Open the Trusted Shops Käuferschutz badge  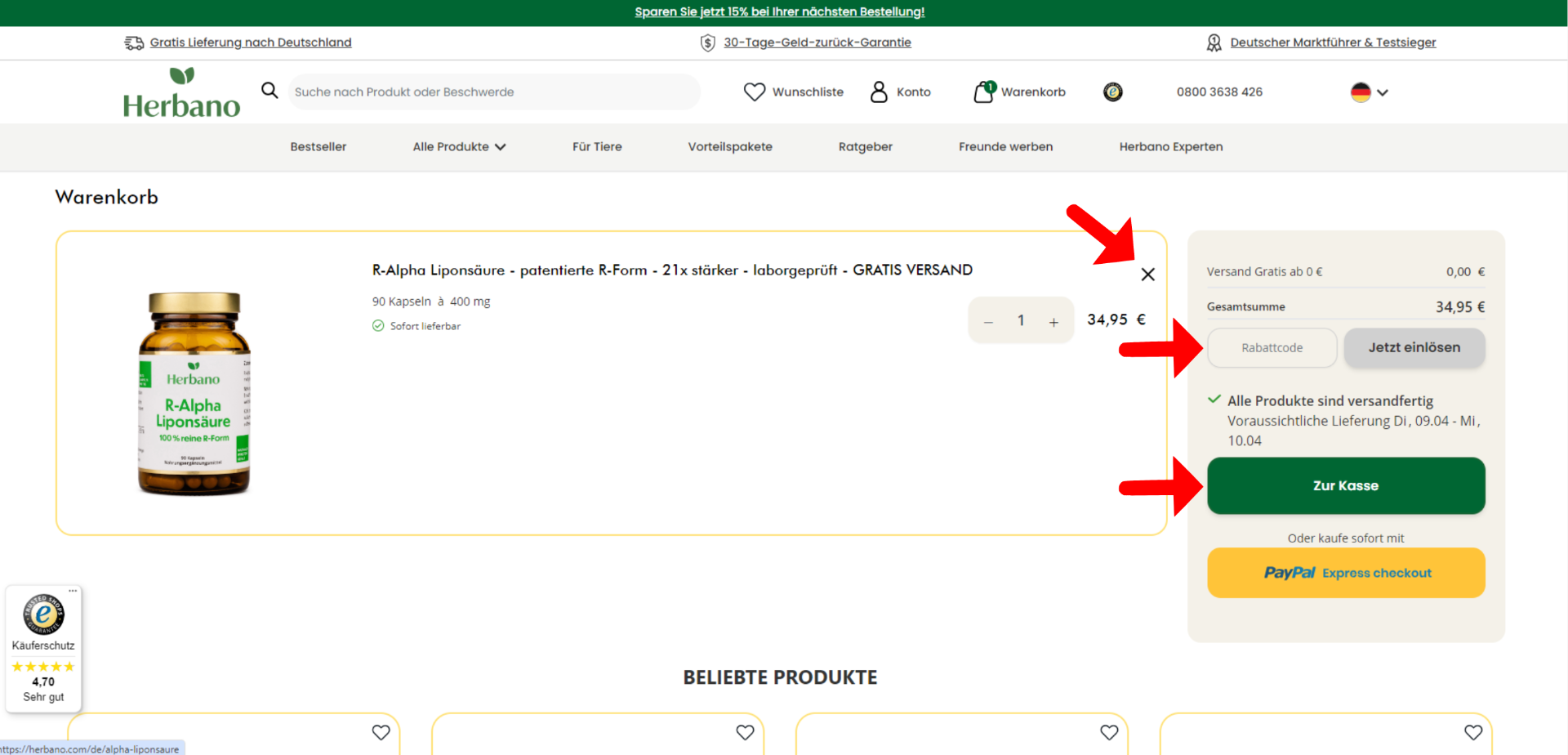tap(43, 647)
